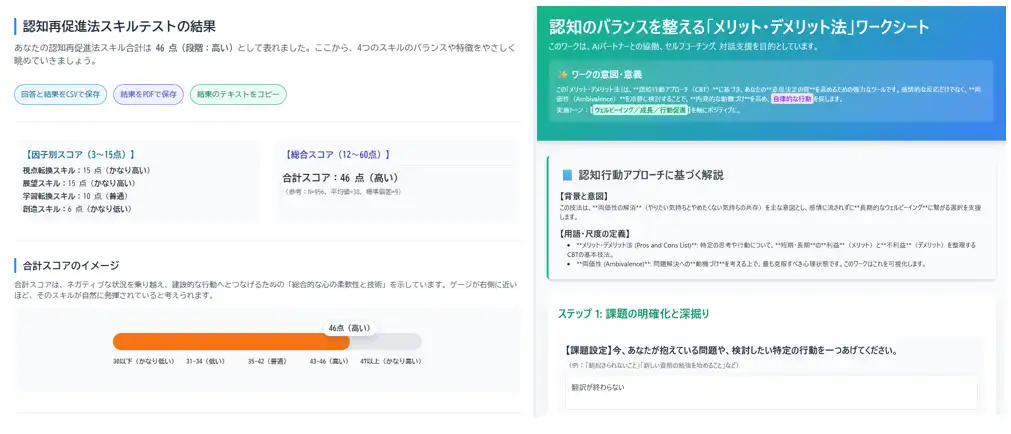The image size is (1011, 434).
Task: Save answers and results as CSV
Action: pos(60,95)
